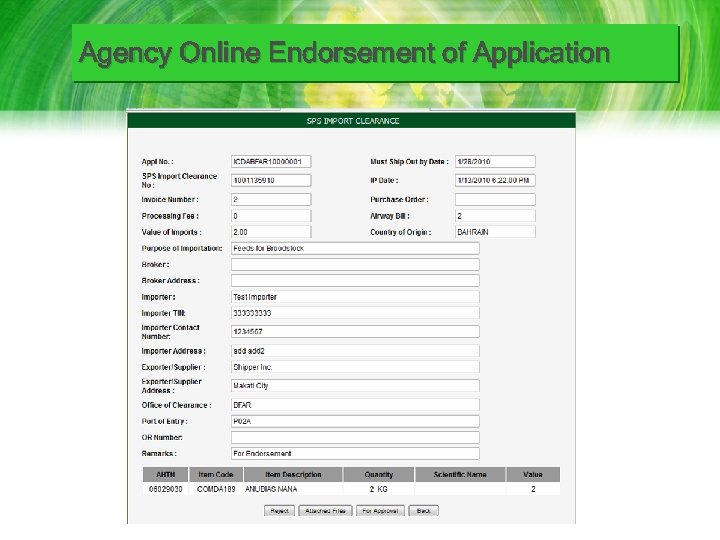
Task: Click the Airway Bill field
Action: (x=495, y=216)
